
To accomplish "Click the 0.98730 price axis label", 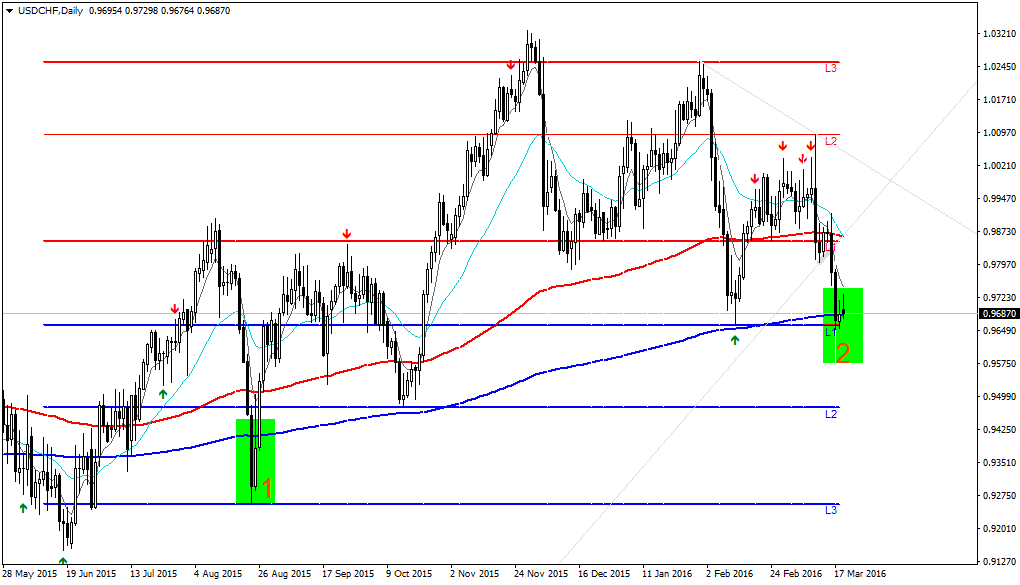I will (1000, 232).
